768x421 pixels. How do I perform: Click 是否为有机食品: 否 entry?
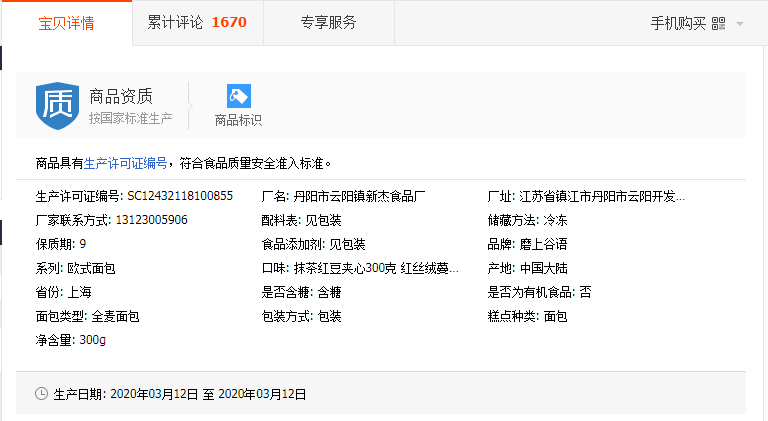(539, 292)
